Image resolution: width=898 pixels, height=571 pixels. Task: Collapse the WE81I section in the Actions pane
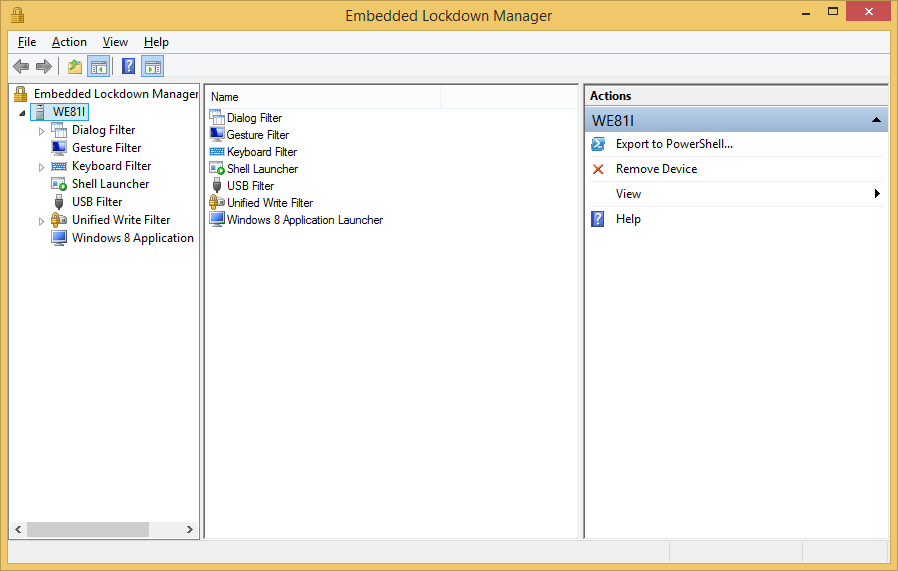[x=876, y=120]
